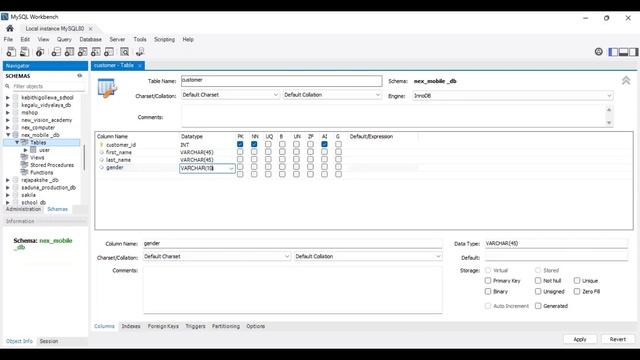The height and width of the screenshot is (360, 640).
Task: Close the Local instance MySQL80 tab
Action: click(x=90, y=29)
